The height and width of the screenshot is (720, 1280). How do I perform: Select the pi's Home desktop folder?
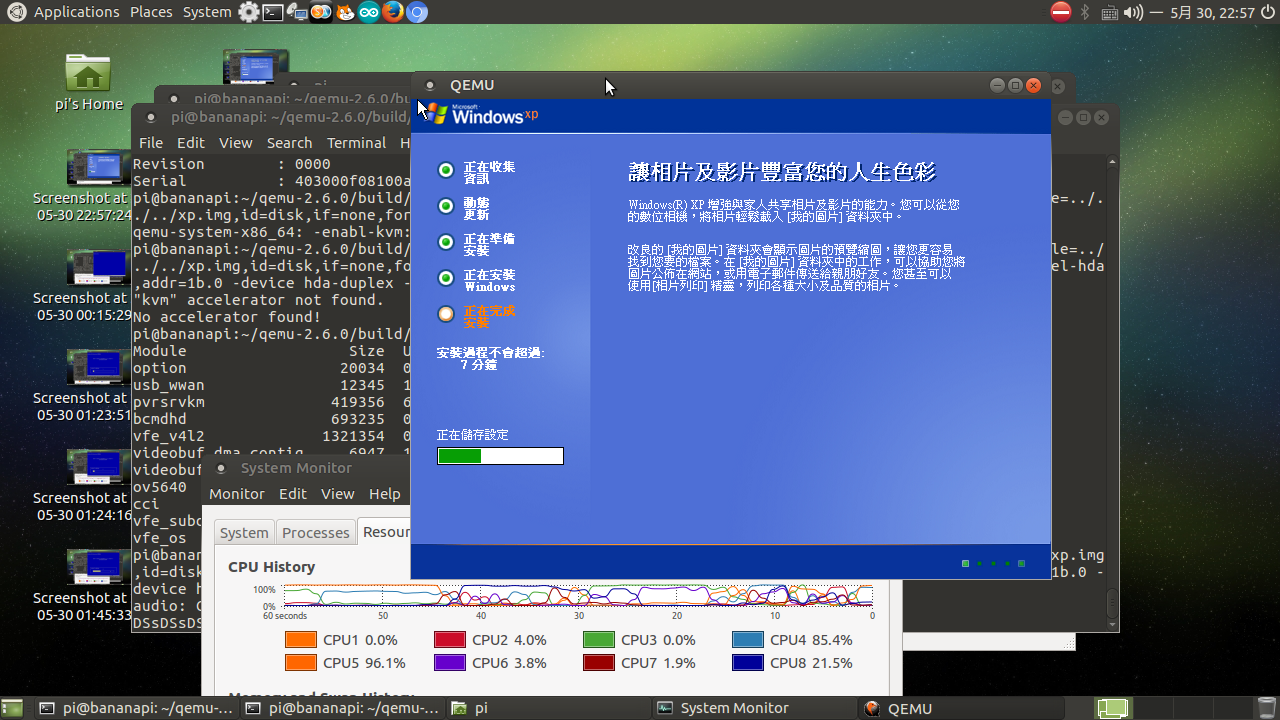point(88,81)
